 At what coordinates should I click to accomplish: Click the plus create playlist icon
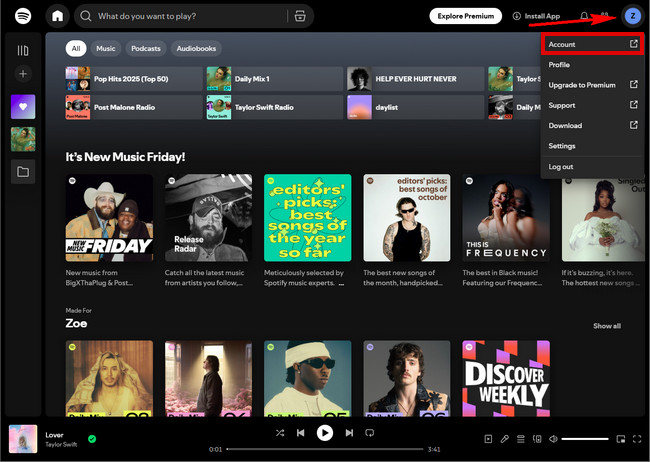23,74
